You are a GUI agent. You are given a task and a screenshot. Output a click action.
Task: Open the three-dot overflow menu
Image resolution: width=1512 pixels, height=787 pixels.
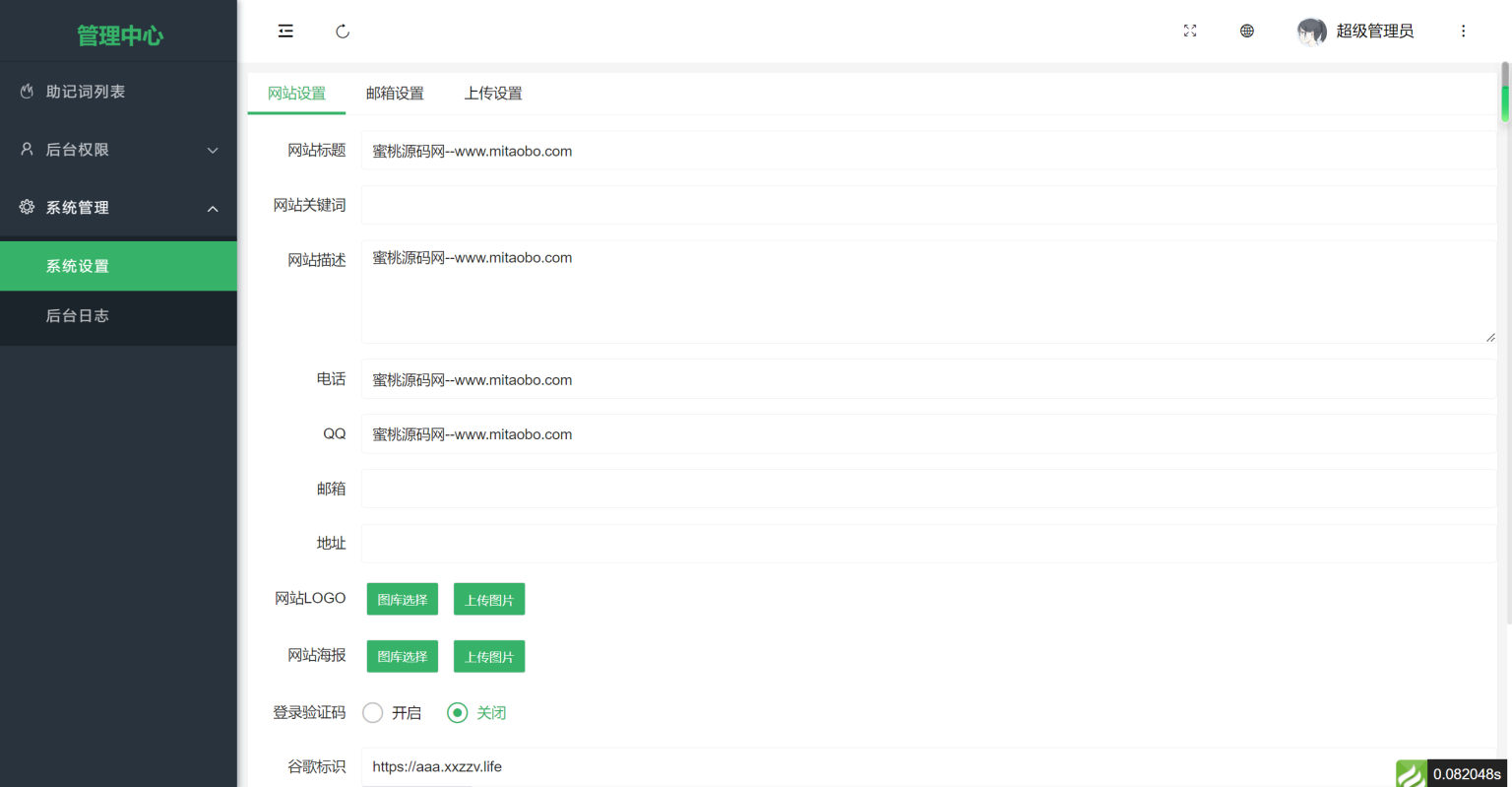click(1464, 31)
